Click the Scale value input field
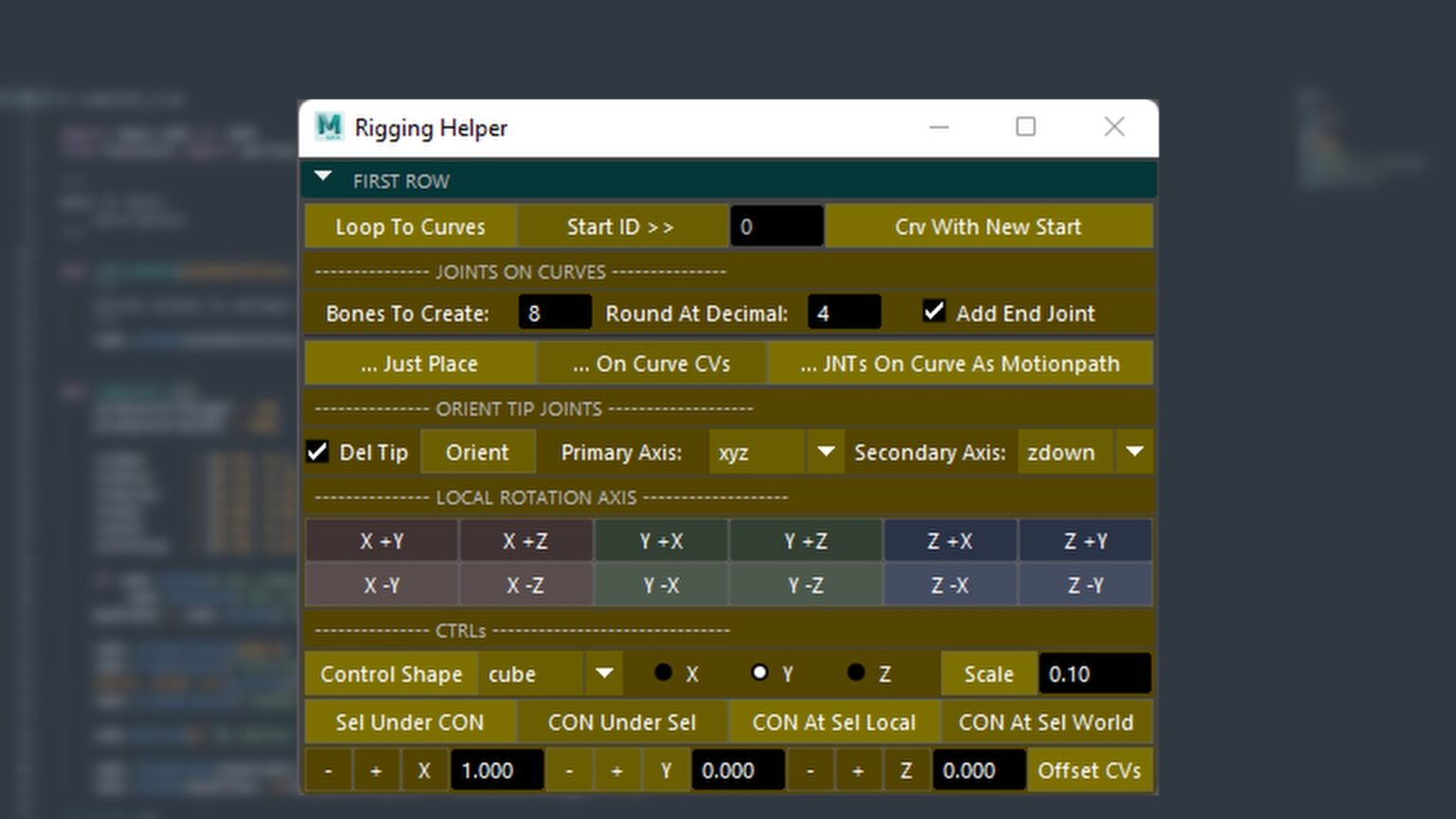The image size is (1456, 819). coord(1094,674)
